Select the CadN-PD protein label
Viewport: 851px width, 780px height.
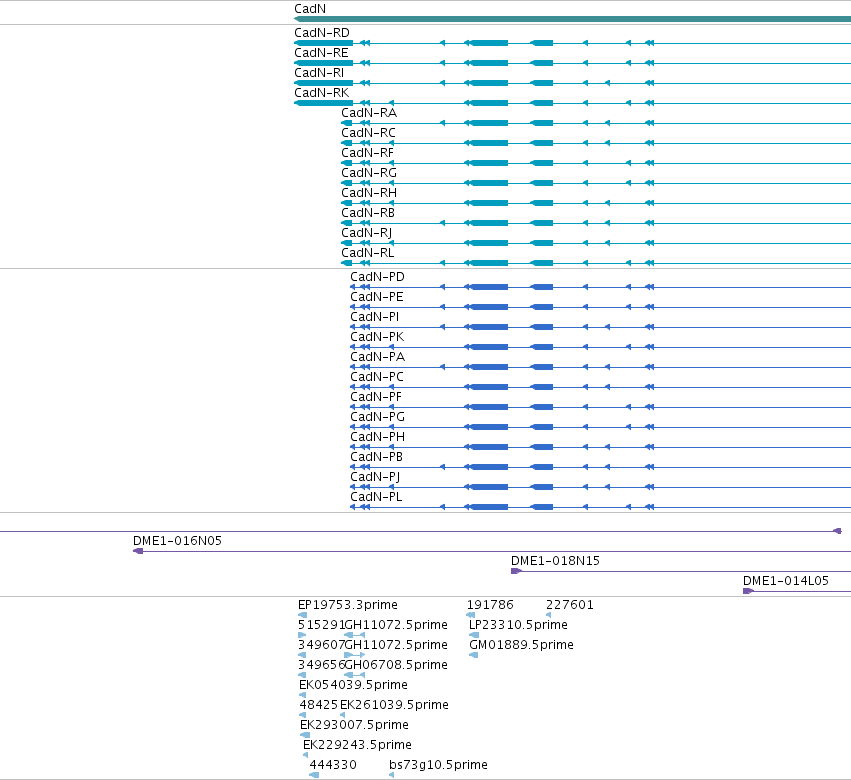(x=377, y=277)
